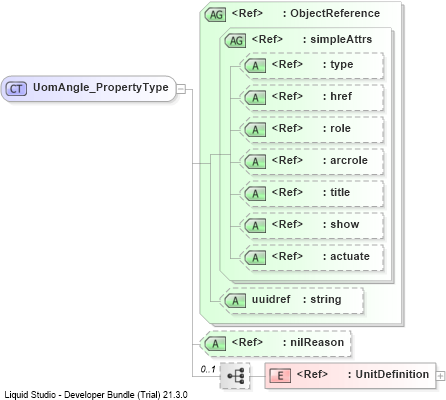The width and height of the screenshot is (446, 400).
Task: Collapse the UomAngle_PropertyType node
Action: (181, 89)
